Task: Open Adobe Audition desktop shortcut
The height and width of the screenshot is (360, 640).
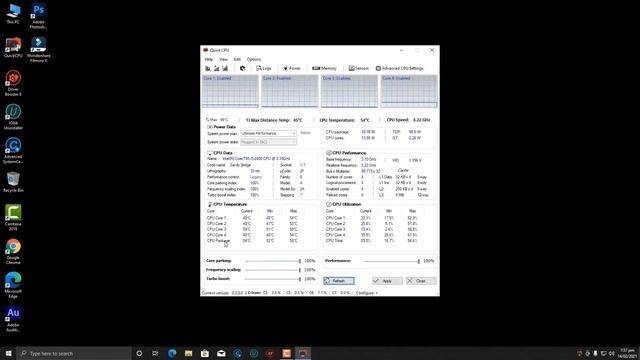Action: tap(13, 319)
